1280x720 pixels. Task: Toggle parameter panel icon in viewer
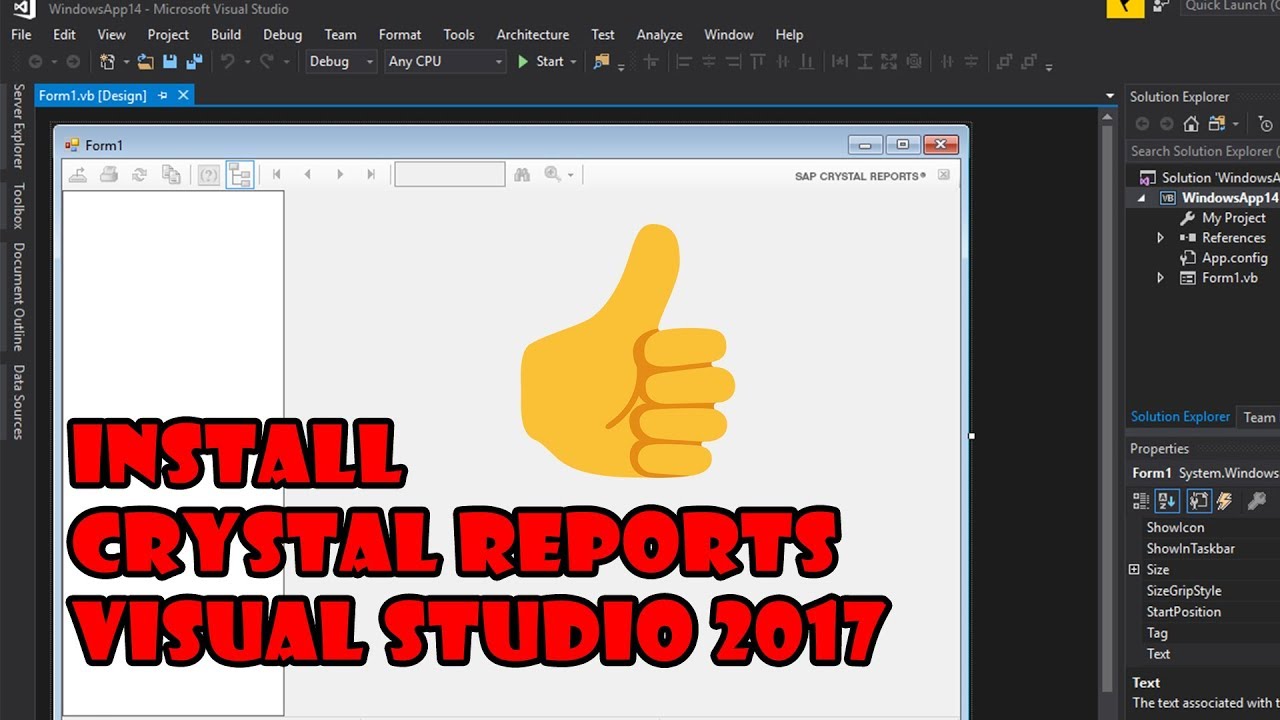[208, 175]
